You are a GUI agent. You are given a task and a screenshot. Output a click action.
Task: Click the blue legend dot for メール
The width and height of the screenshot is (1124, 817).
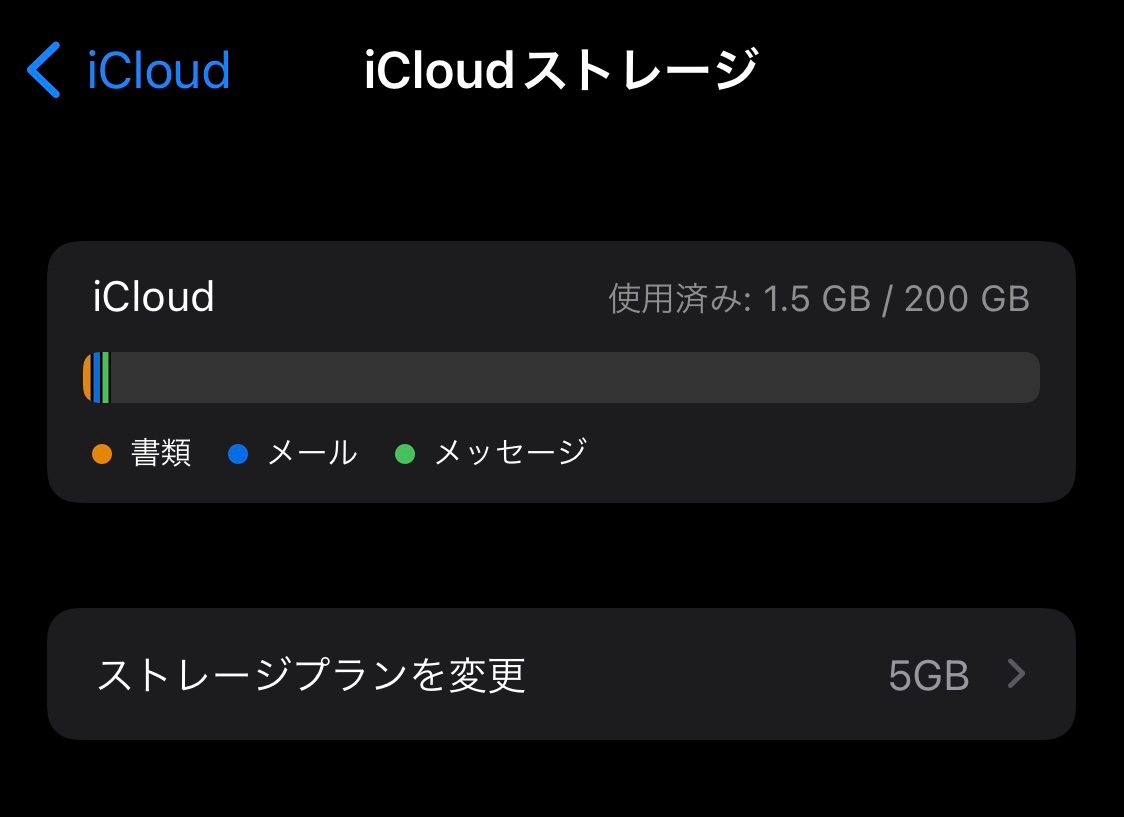237,454
